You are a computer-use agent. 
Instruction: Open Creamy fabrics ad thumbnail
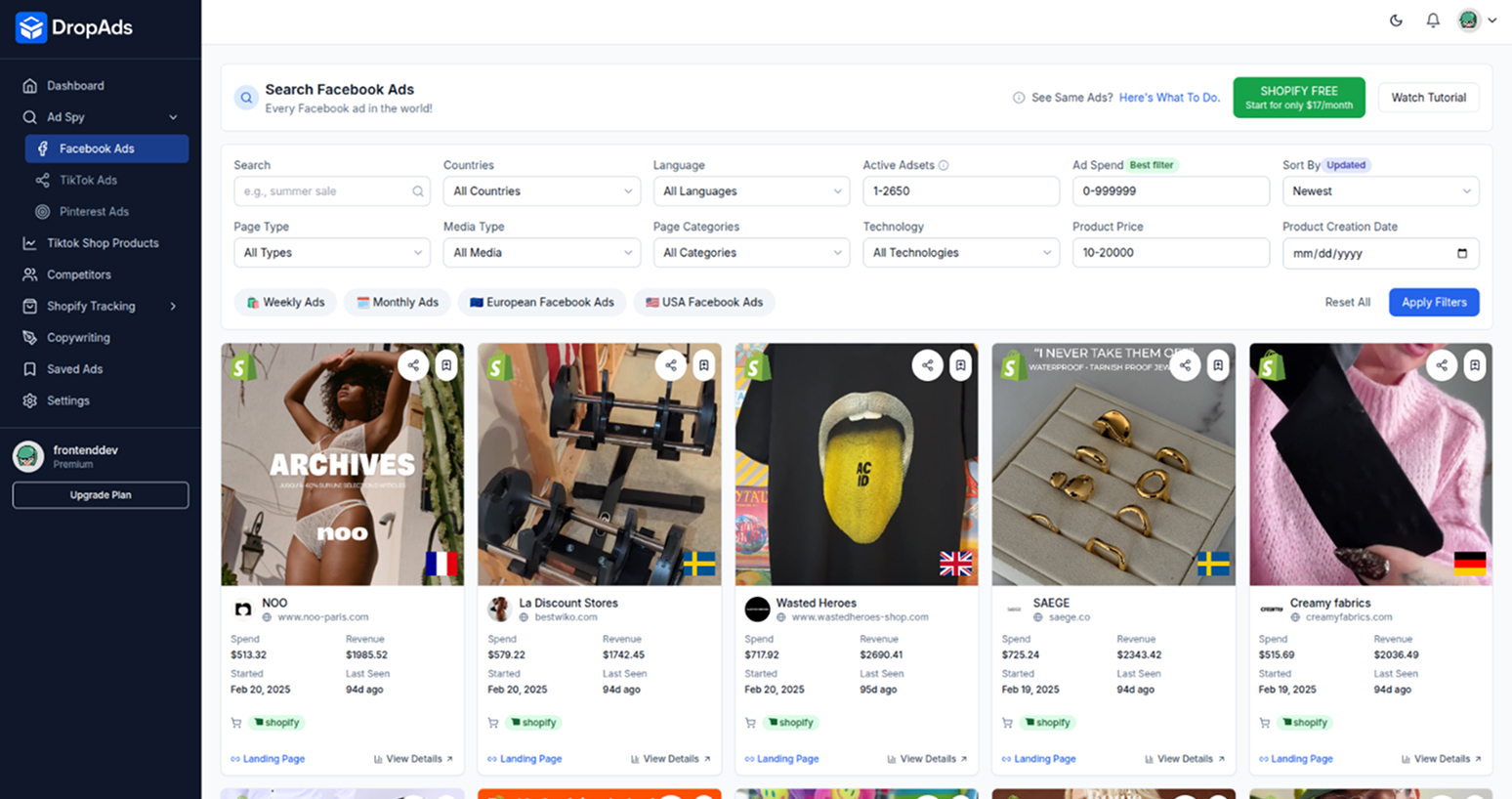click(1370, 465)
